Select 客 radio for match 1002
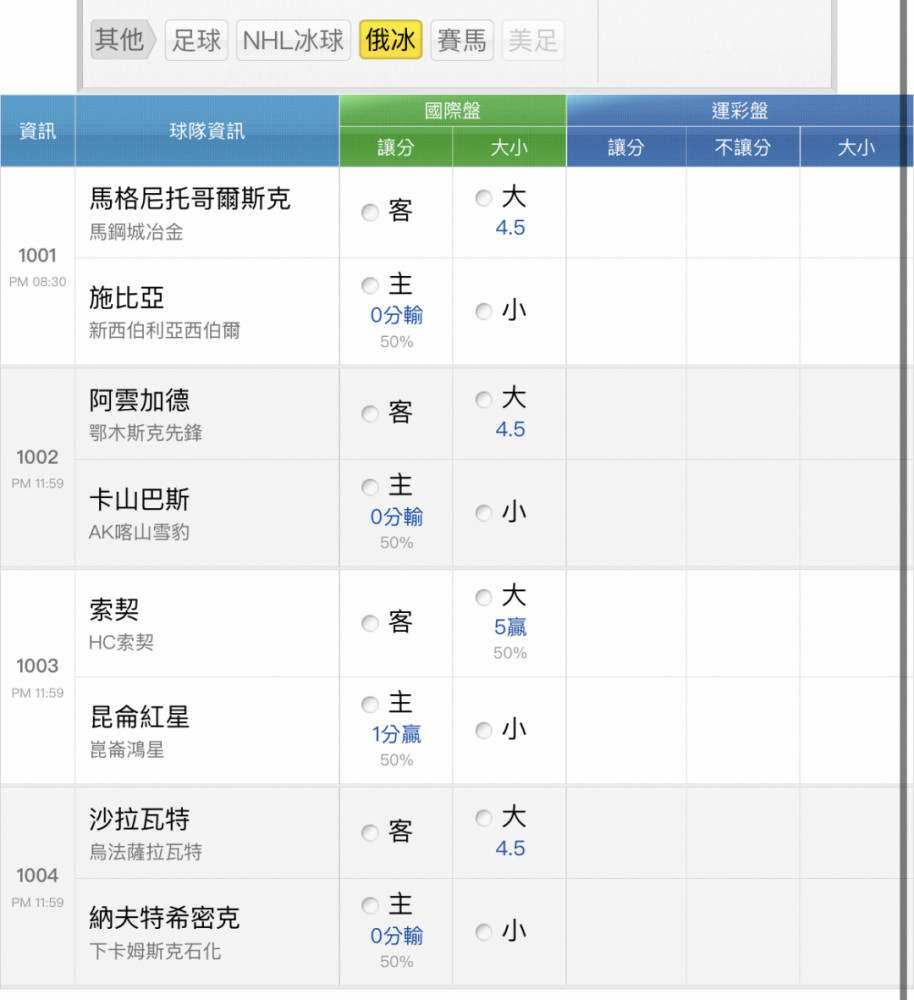Image resolution: width=914 pixels, height=1000 pixels. 370,414
